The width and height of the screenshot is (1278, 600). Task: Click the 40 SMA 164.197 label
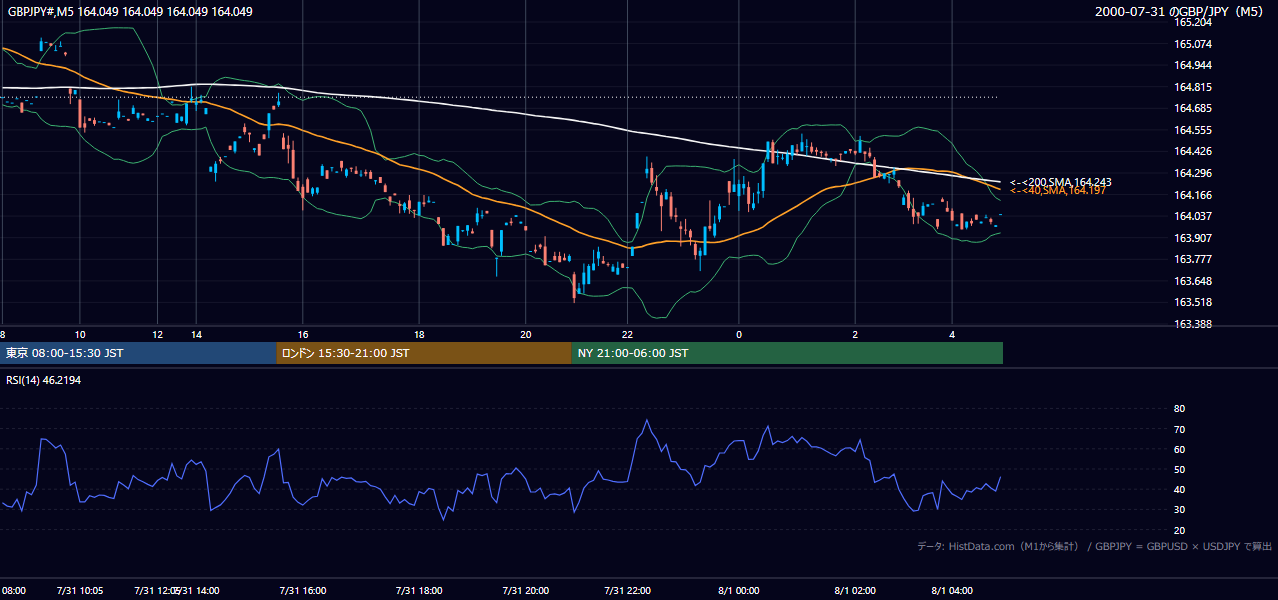tap(1058, 190)
